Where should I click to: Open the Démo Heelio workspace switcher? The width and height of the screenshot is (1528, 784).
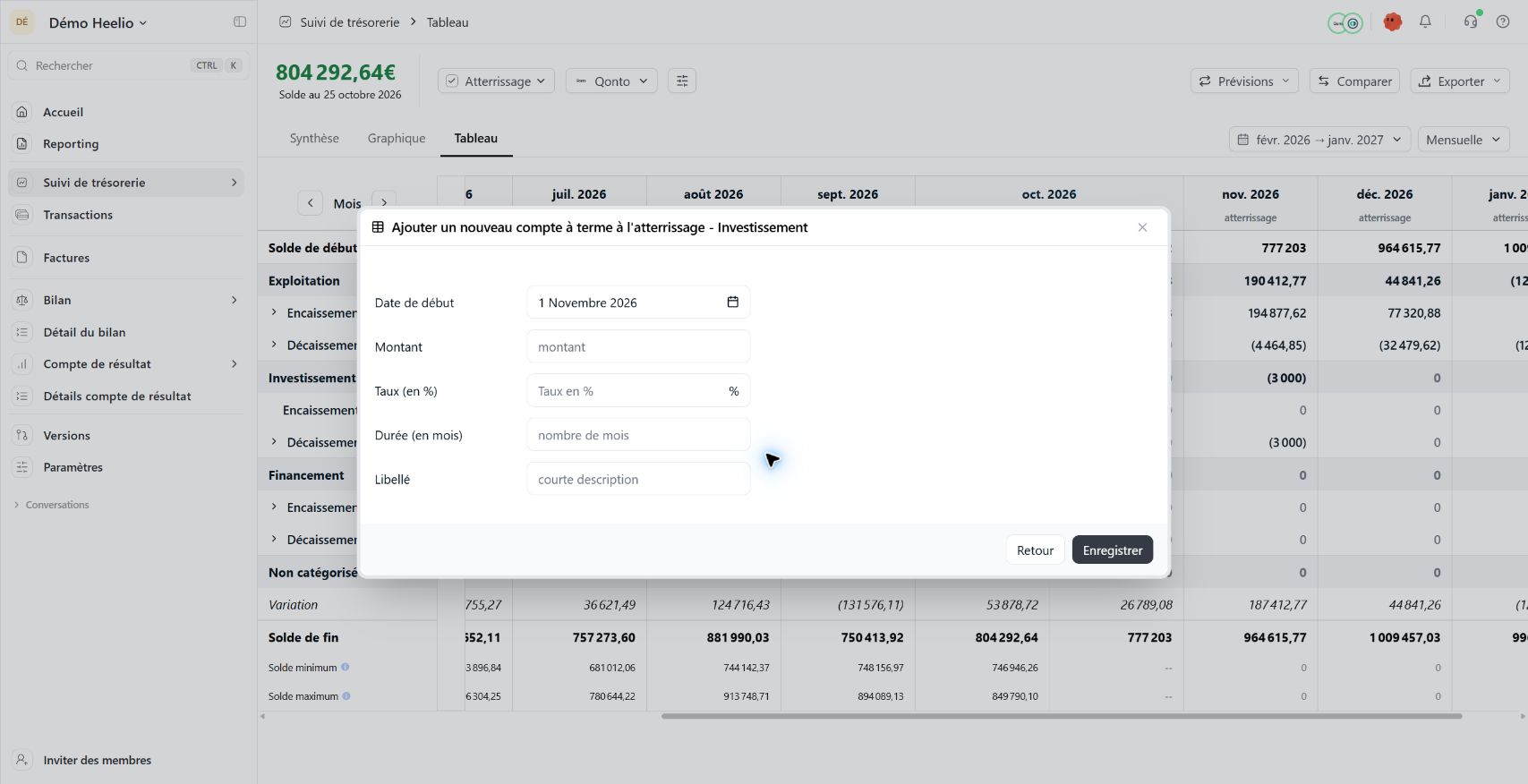(x=98, y=22)
